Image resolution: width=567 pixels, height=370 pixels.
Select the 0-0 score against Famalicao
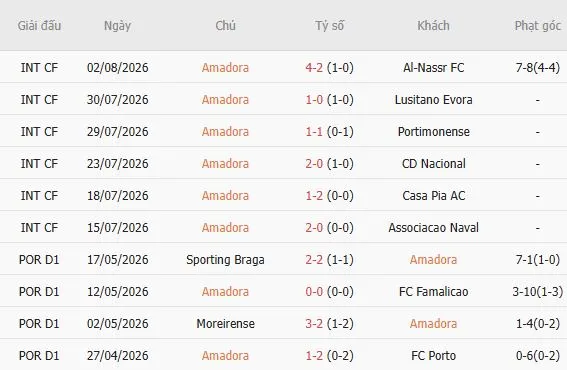(x=314, y=292)
